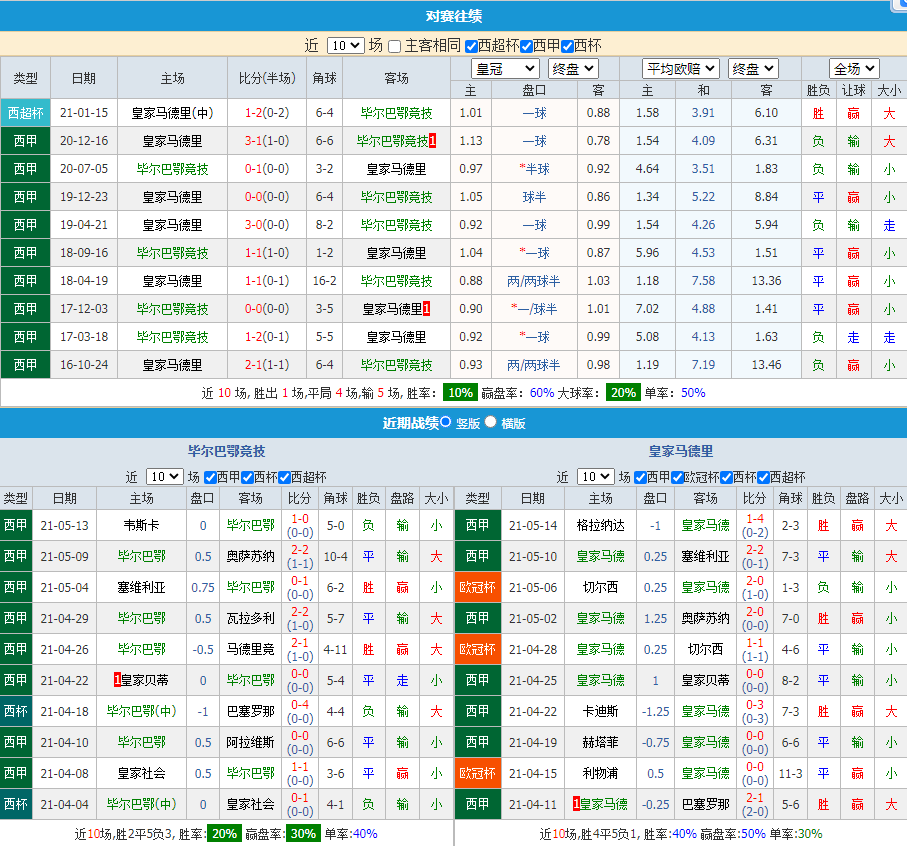Click the 西超杯 tag in head-to-head table
This screenshot has height=846, width=907.
(x=25, y=113)
